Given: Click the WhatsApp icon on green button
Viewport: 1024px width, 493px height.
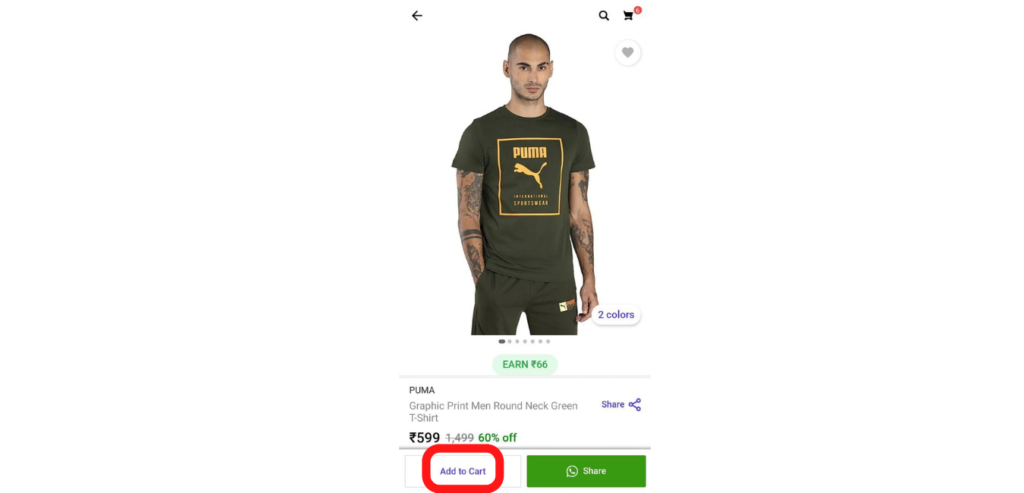Looking at the screenshot, I should point(572,471).
